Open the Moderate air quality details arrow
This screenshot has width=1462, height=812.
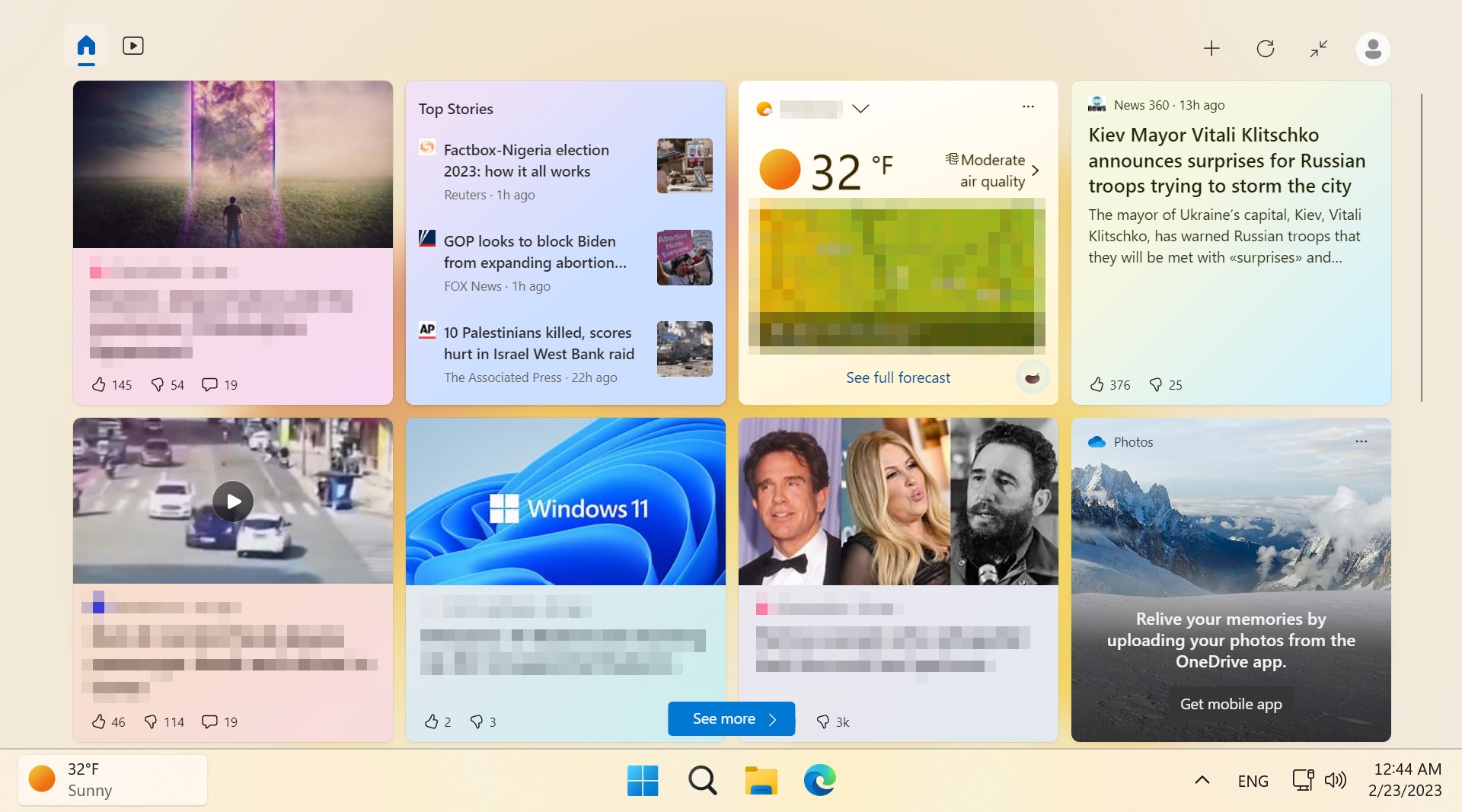[1035, 170]
